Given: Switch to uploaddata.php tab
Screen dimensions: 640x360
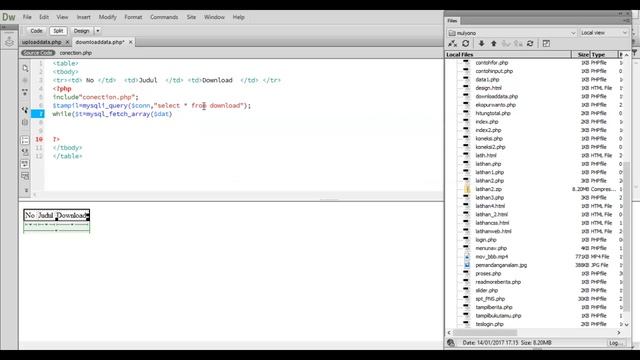Looking at the screenshot, I should pos(42,42).
